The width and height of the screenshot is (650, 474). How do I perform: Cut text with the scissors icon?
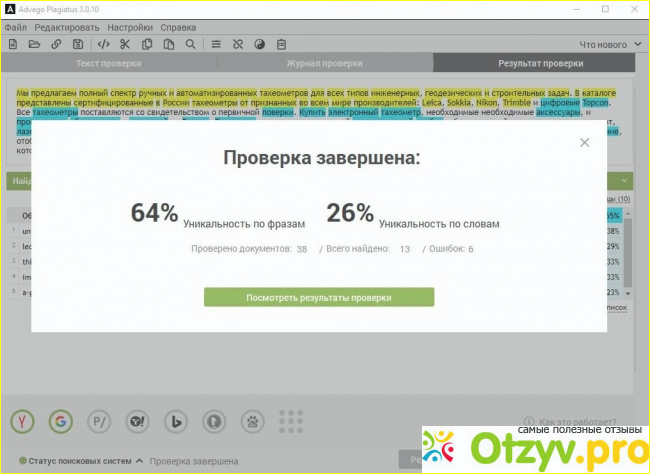(125, 44)
